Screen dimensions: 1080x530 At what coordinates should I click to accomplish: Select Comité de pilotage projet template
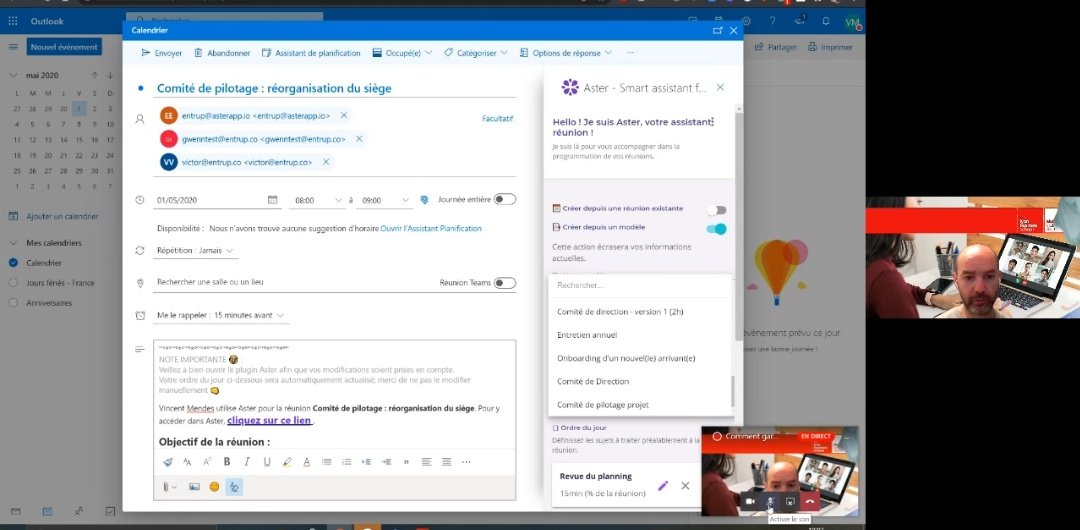point(640,405)
